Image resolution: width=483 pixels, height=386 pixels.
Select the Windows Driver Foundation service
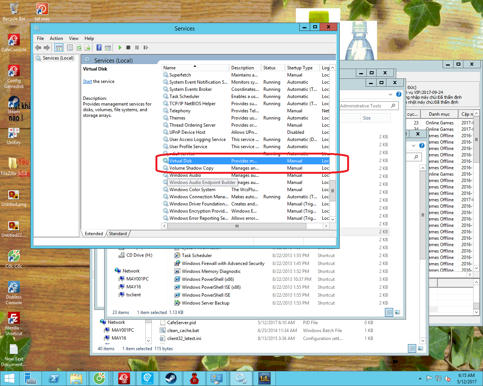(x=246, y=204)
